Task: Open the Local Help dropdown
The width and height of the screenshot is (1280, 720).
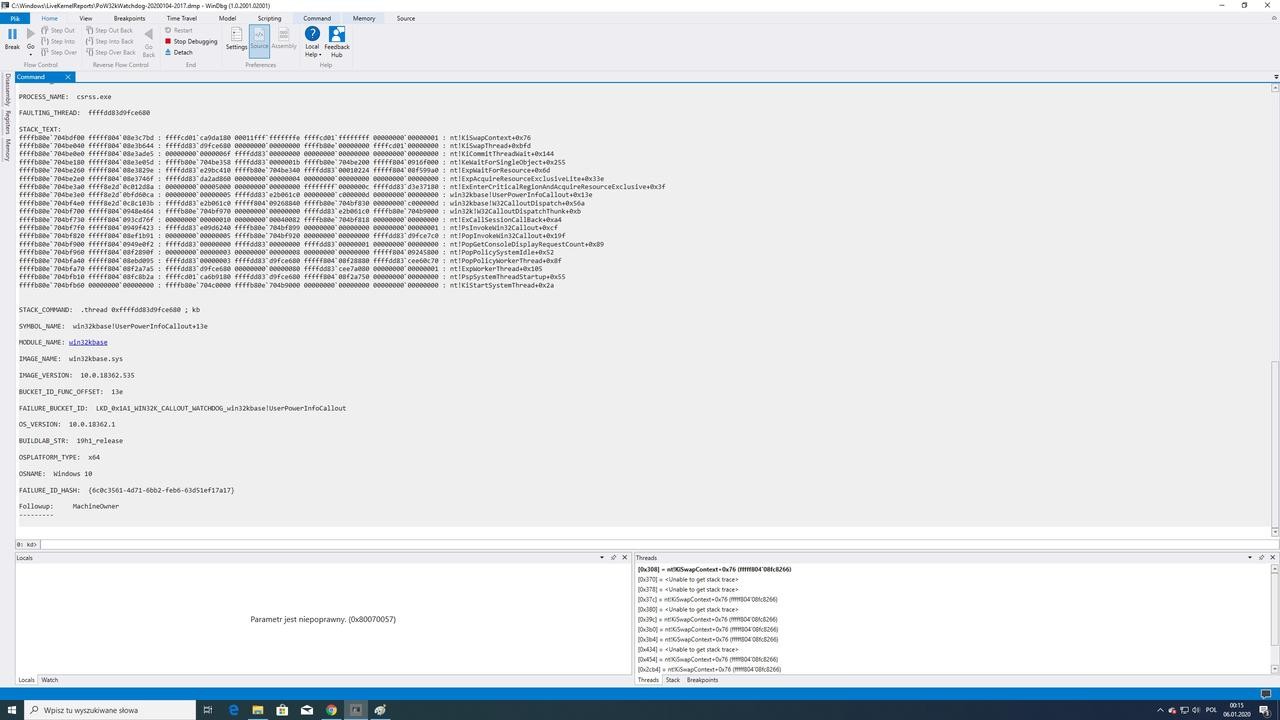Action: 312,41
